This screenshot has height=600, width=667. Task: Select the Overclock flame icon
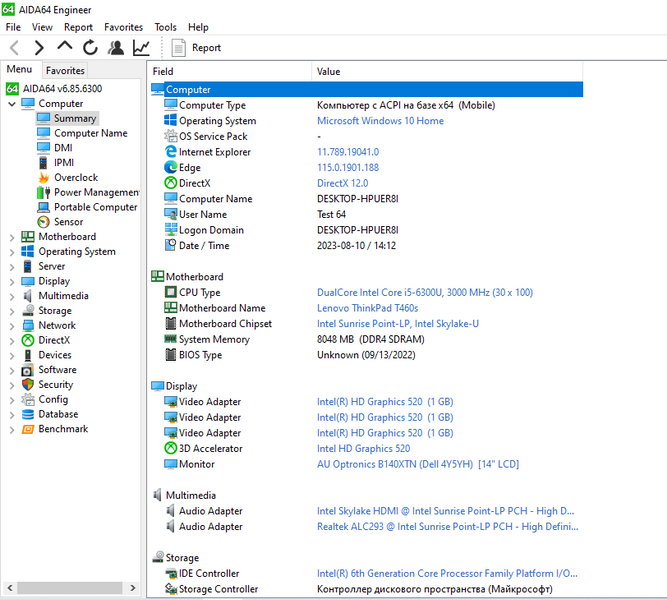click(x=43, y=177)
